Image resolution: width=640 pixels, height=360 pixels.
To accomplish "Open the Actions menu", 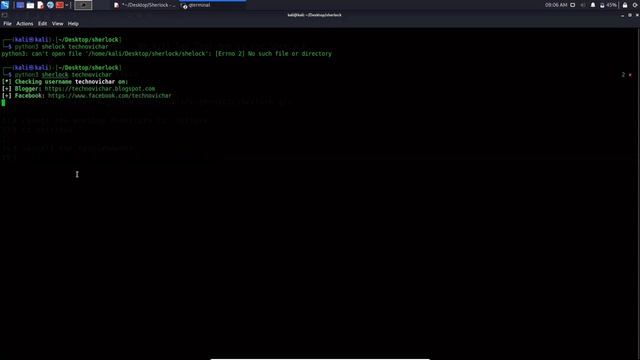I will point(24,24).
